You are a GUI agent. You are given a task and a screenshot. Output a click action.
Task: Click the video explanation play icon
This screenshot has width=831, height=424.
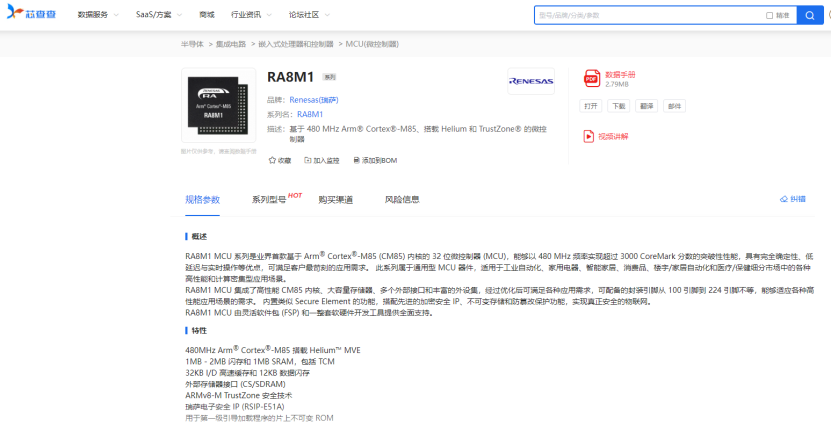click(x=588, y=136)
